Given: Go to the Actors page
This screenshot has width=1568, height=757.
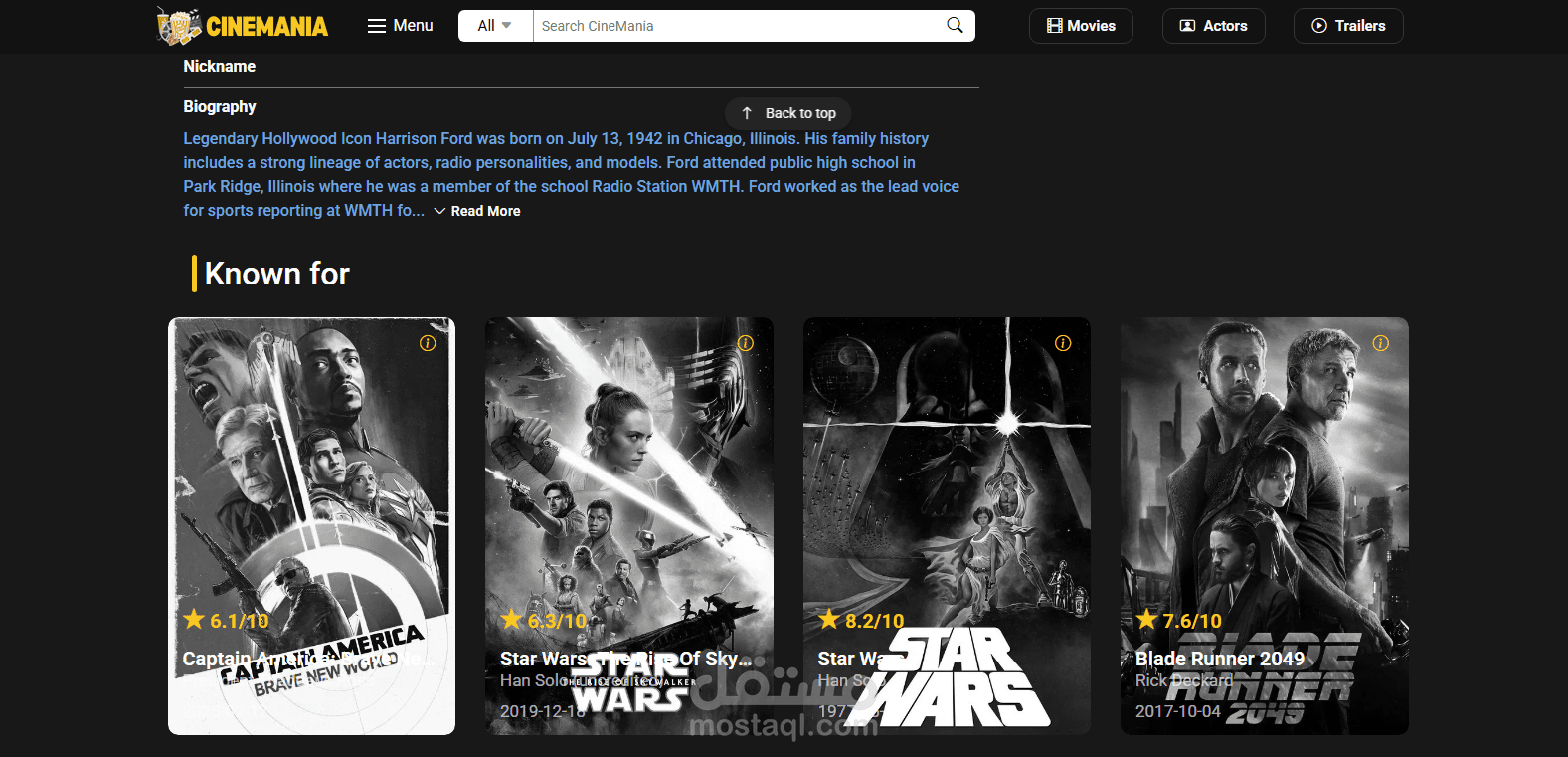Looking at the screenshot, I should [x=1213, y=26].
